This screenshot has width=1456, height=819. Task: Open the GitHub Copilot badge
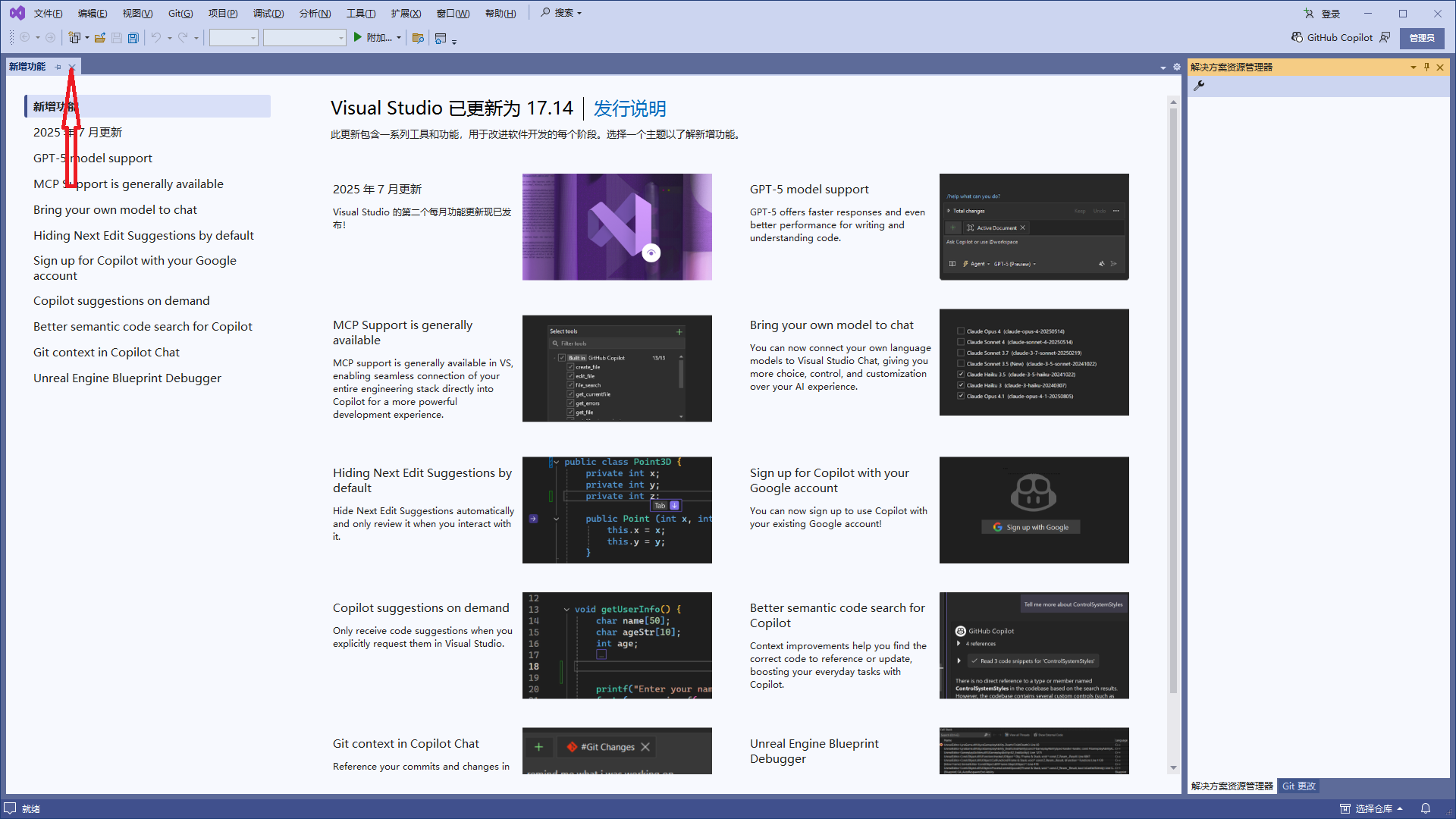(x=1332, y=37)
